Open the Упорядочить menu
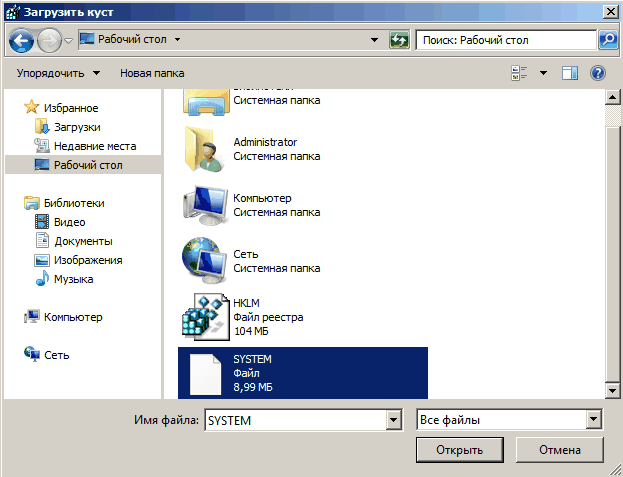This screenshot has width=623, height=477. [58, 73]
